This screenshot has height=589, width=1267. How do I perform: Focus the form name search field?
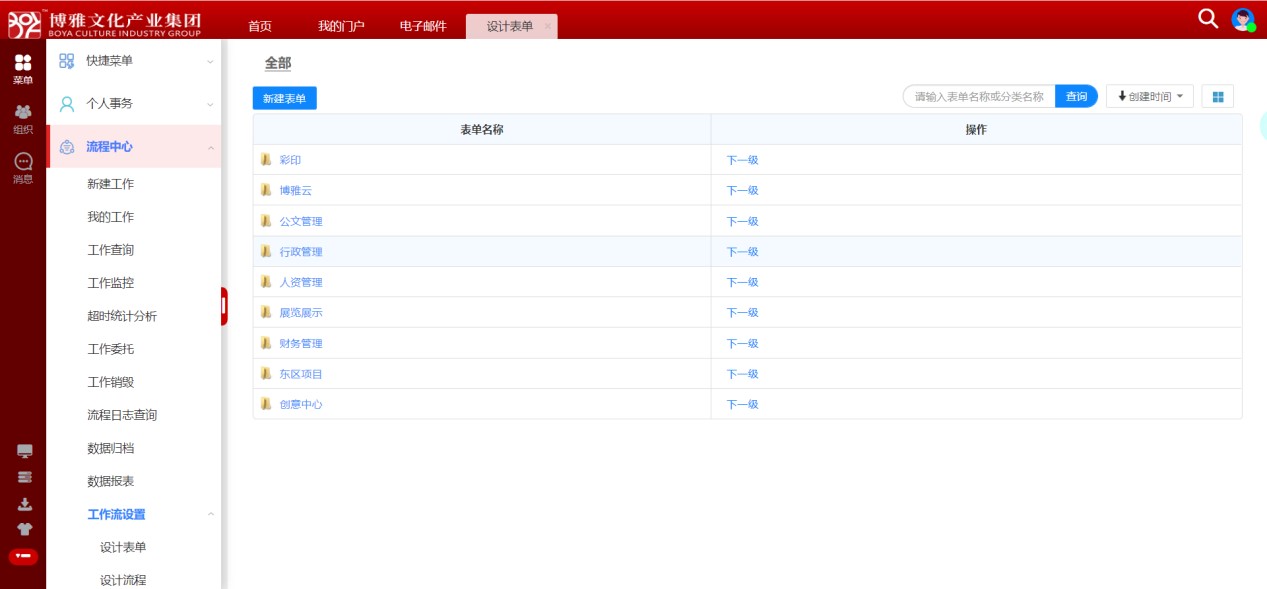[979, 96]
